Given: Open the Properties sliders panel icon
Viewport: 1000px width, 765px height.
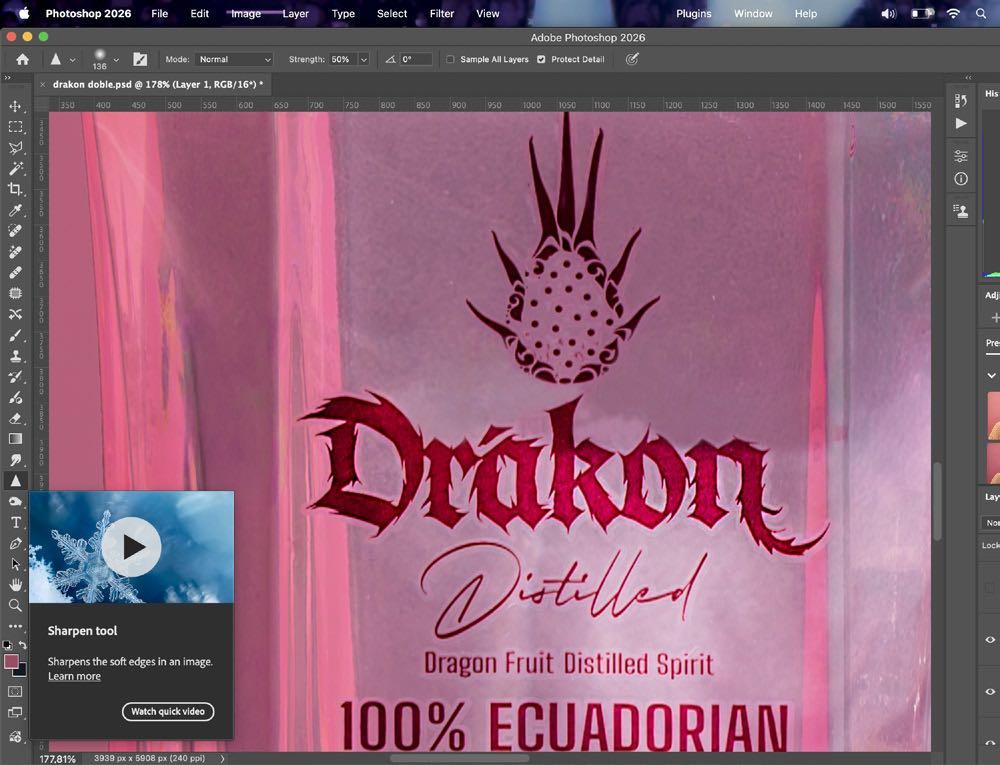Looking at the screenshot, I should (x=961, y=156).
